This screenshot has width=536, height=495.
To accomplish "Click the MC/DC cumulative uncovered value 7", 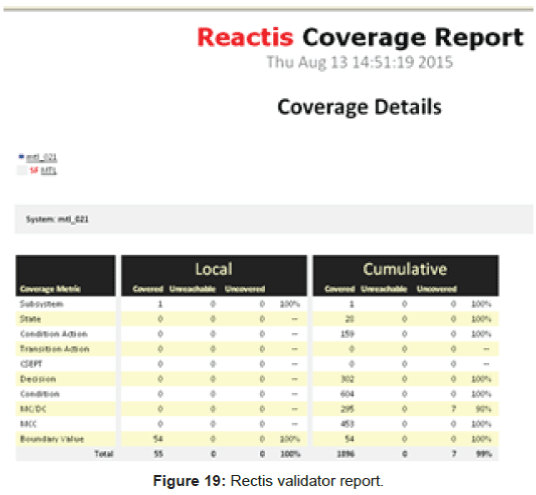I will click(x=454, y=409).
